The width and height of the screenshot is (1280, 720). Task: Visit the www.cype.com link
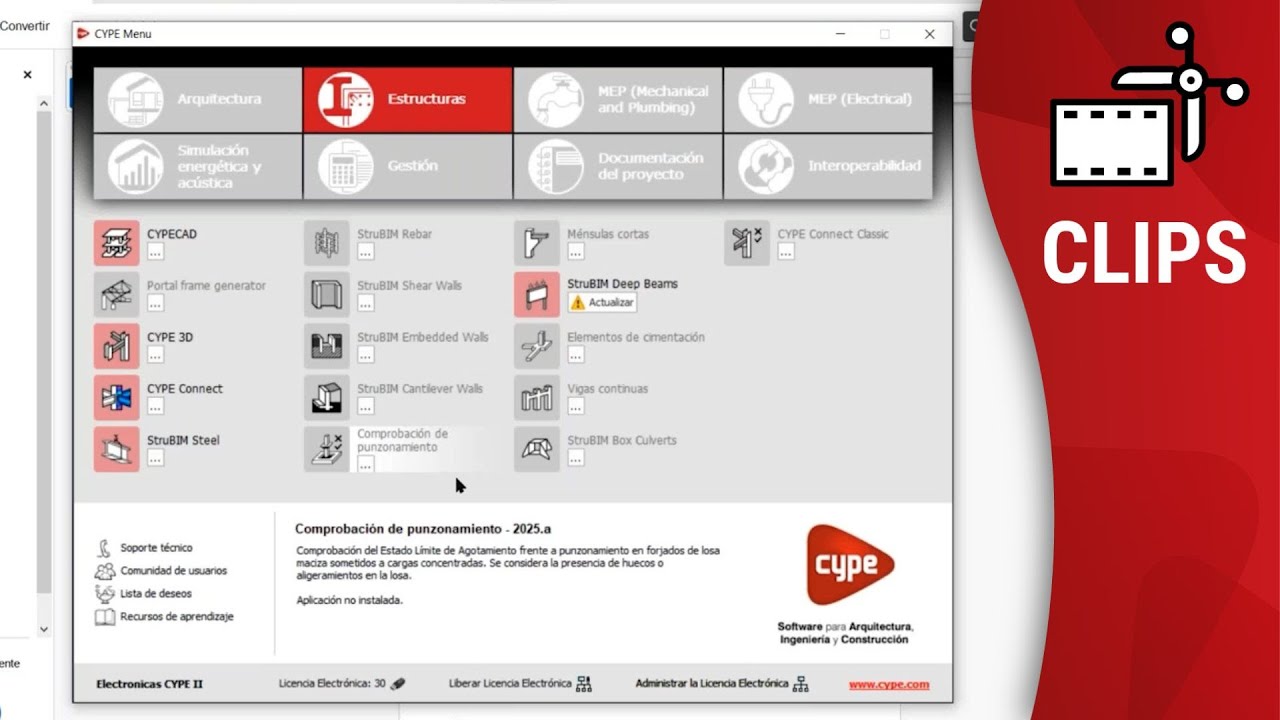click(x=888, y=685)
